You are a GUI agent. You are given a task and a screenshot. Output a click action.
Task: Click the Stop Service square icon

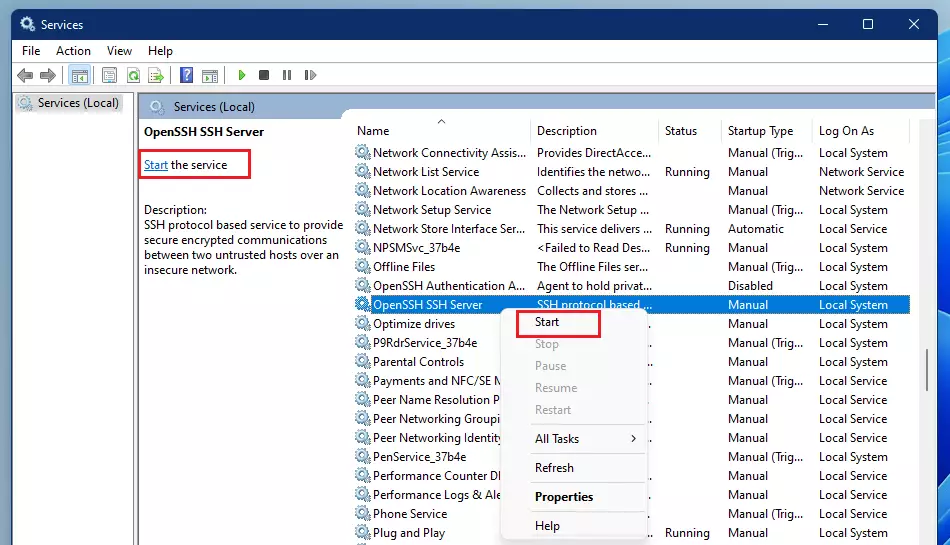tap(264, 75)
